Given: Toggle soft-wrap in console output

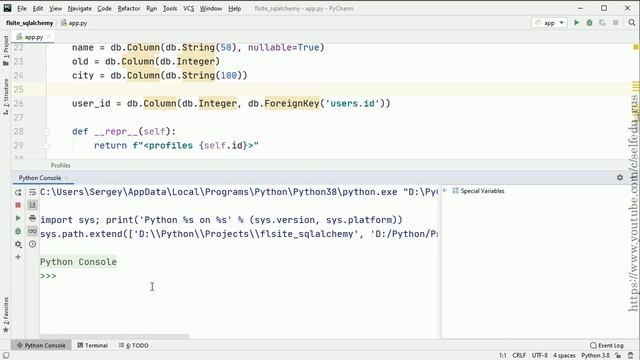Looking at the screenshot, I should pos(33,192).
